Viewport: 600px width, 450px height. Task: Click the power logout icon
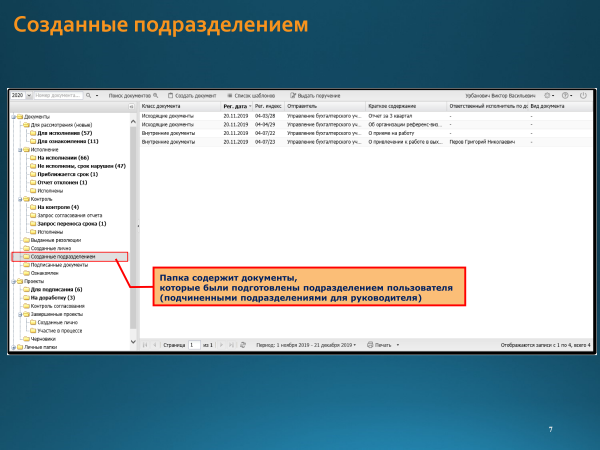coord(583,95)
